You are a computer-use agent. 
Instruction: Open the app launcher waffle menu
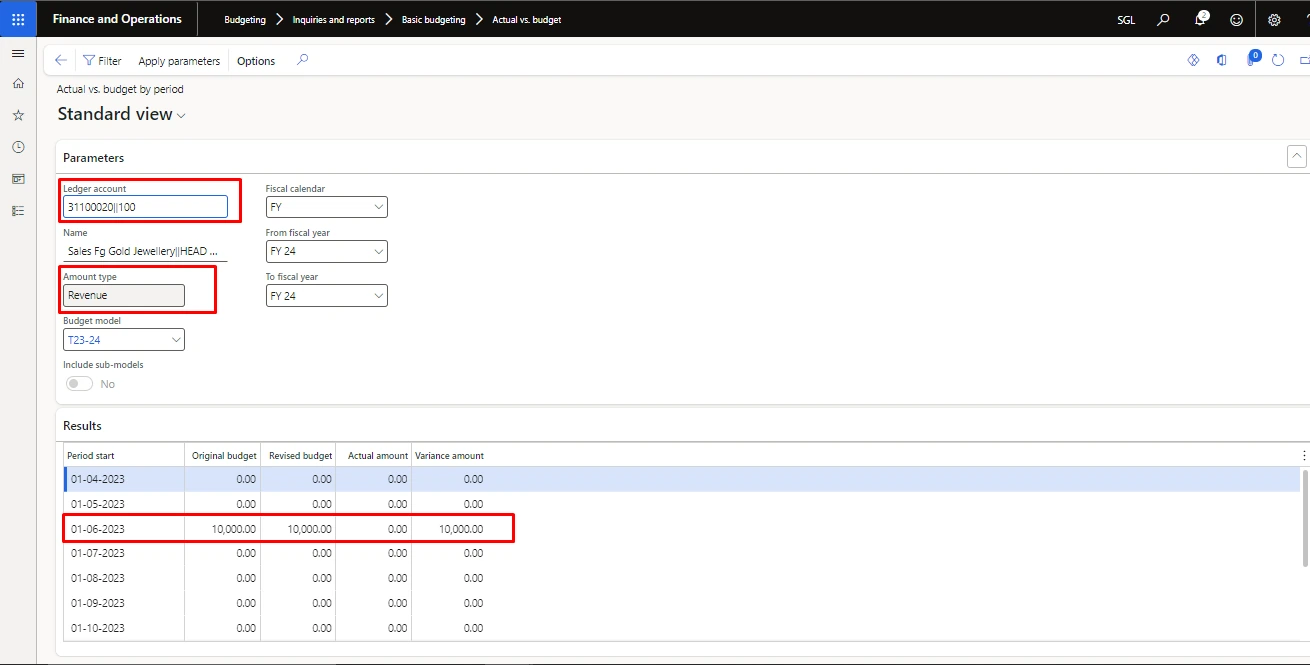(18, 19)
